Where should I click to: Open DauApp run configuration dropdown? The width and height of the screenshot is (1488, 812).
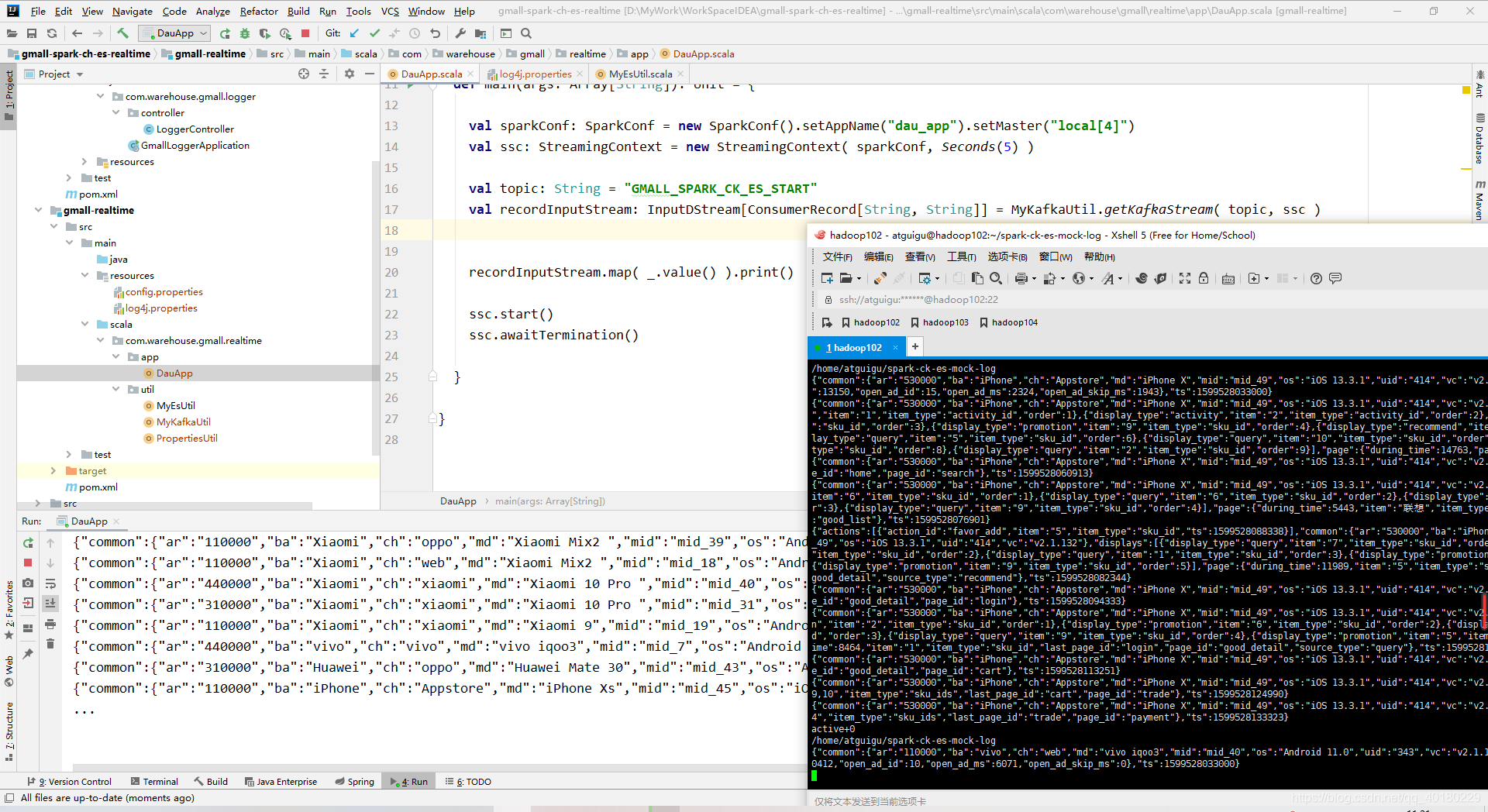pyautogui.click(x=174, y=33)
